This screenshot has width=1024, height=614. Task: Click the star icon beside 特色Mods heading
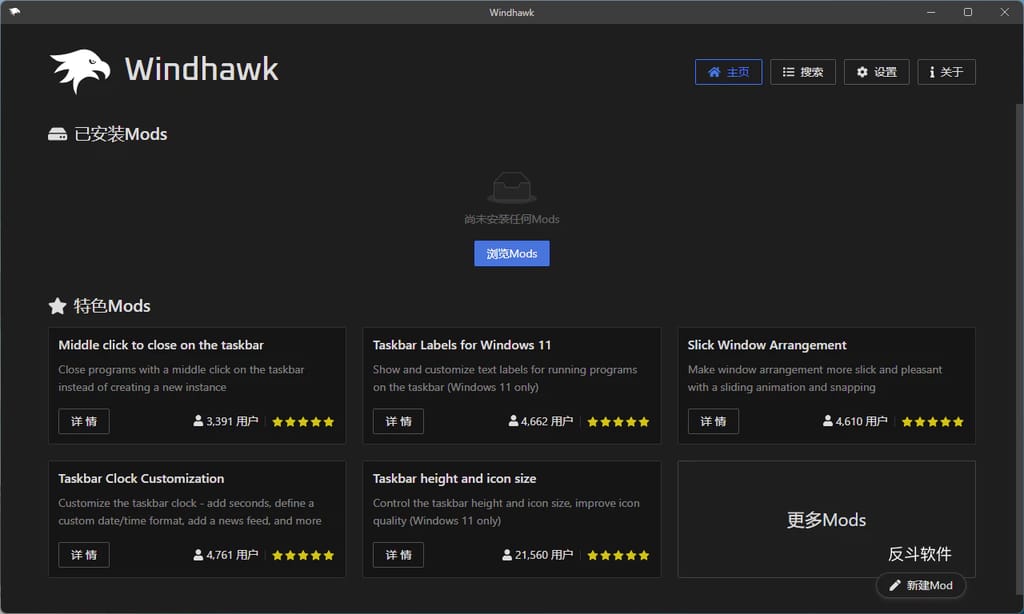tap(57, 306)
